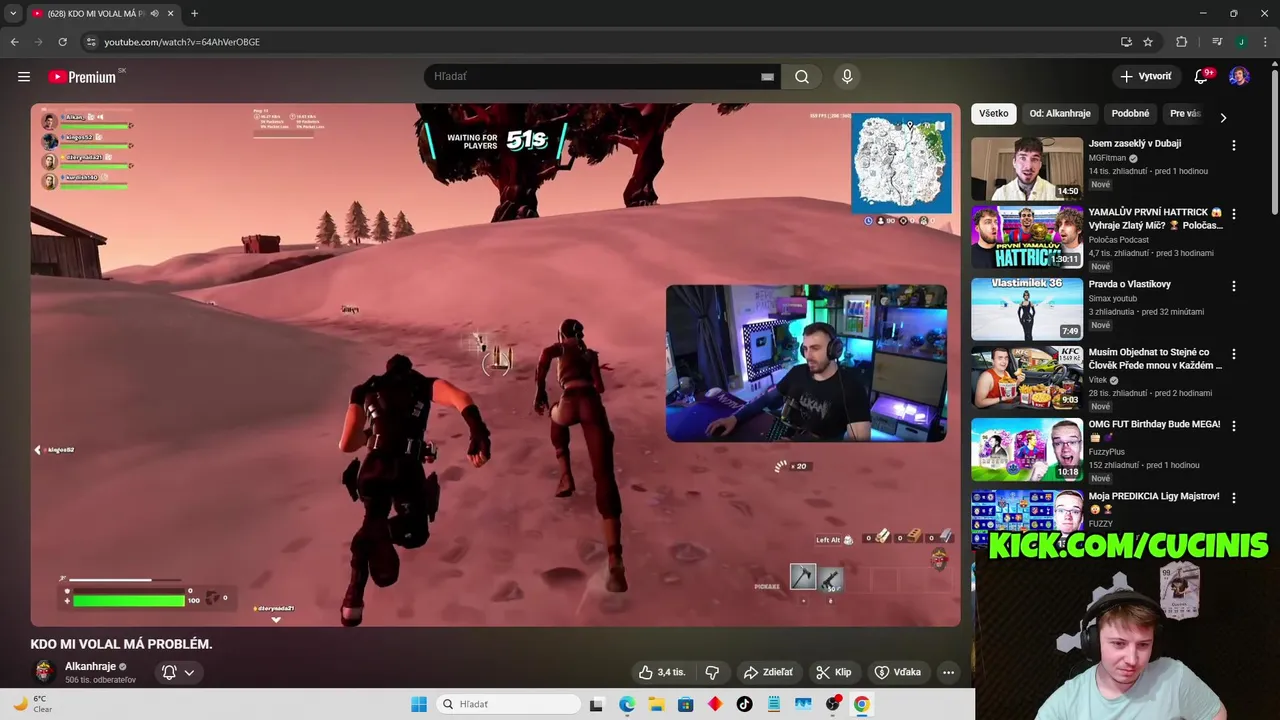Install app icon in address bar
The height and width of the screenshot is (720, 1280).
1126,42
